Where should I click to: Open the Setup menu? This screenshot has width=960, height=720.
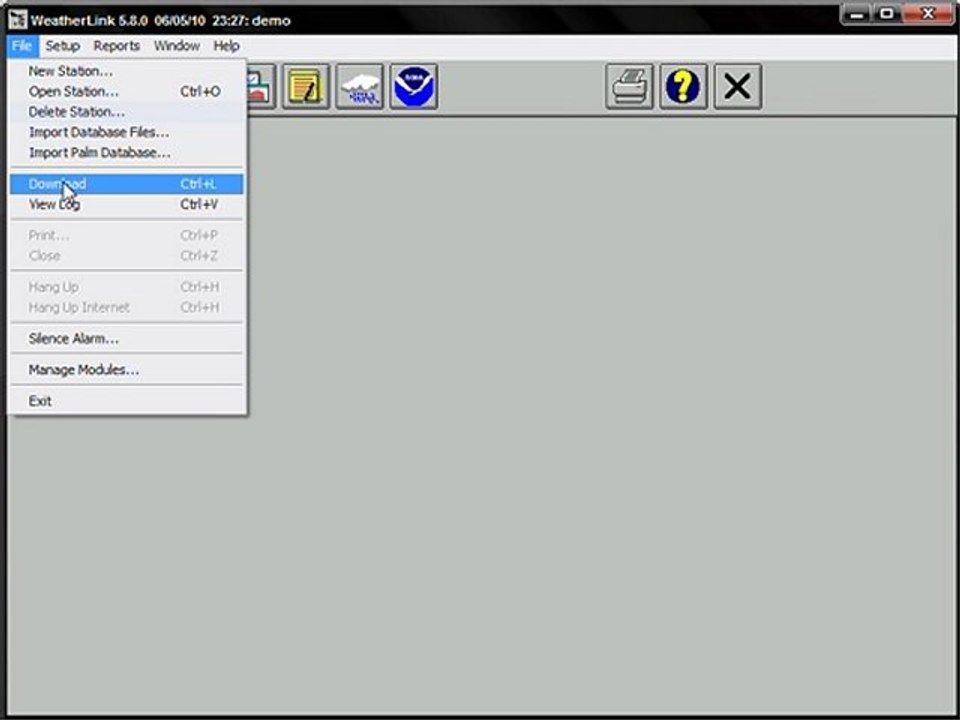(62, 46)
